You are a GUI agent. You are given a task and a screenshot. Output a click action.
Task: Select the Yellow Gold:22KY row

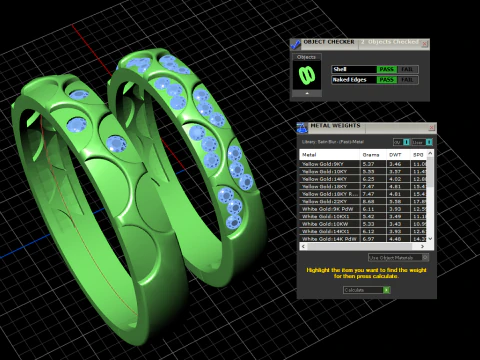click(x=363, y=201)
